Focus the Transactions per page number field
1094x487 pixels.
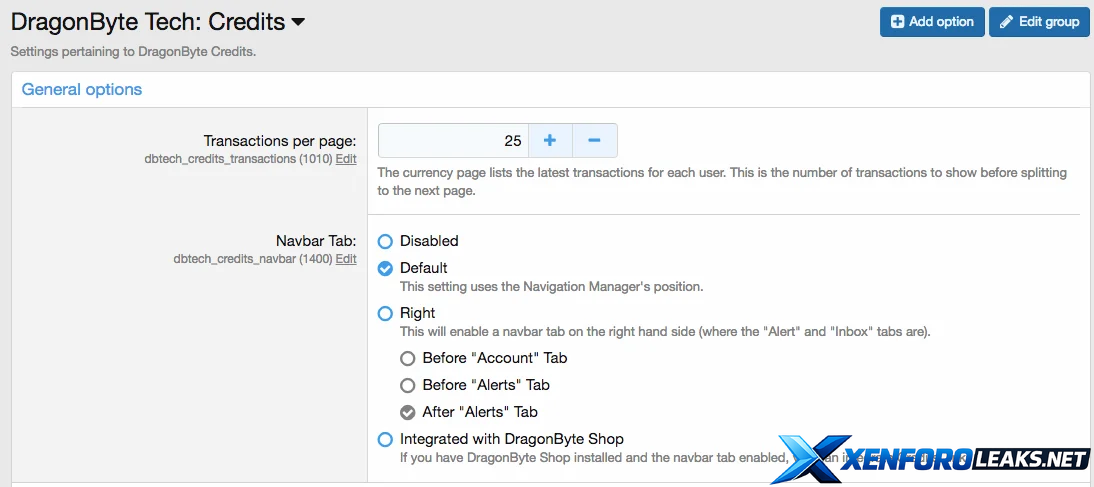point(453,141)
